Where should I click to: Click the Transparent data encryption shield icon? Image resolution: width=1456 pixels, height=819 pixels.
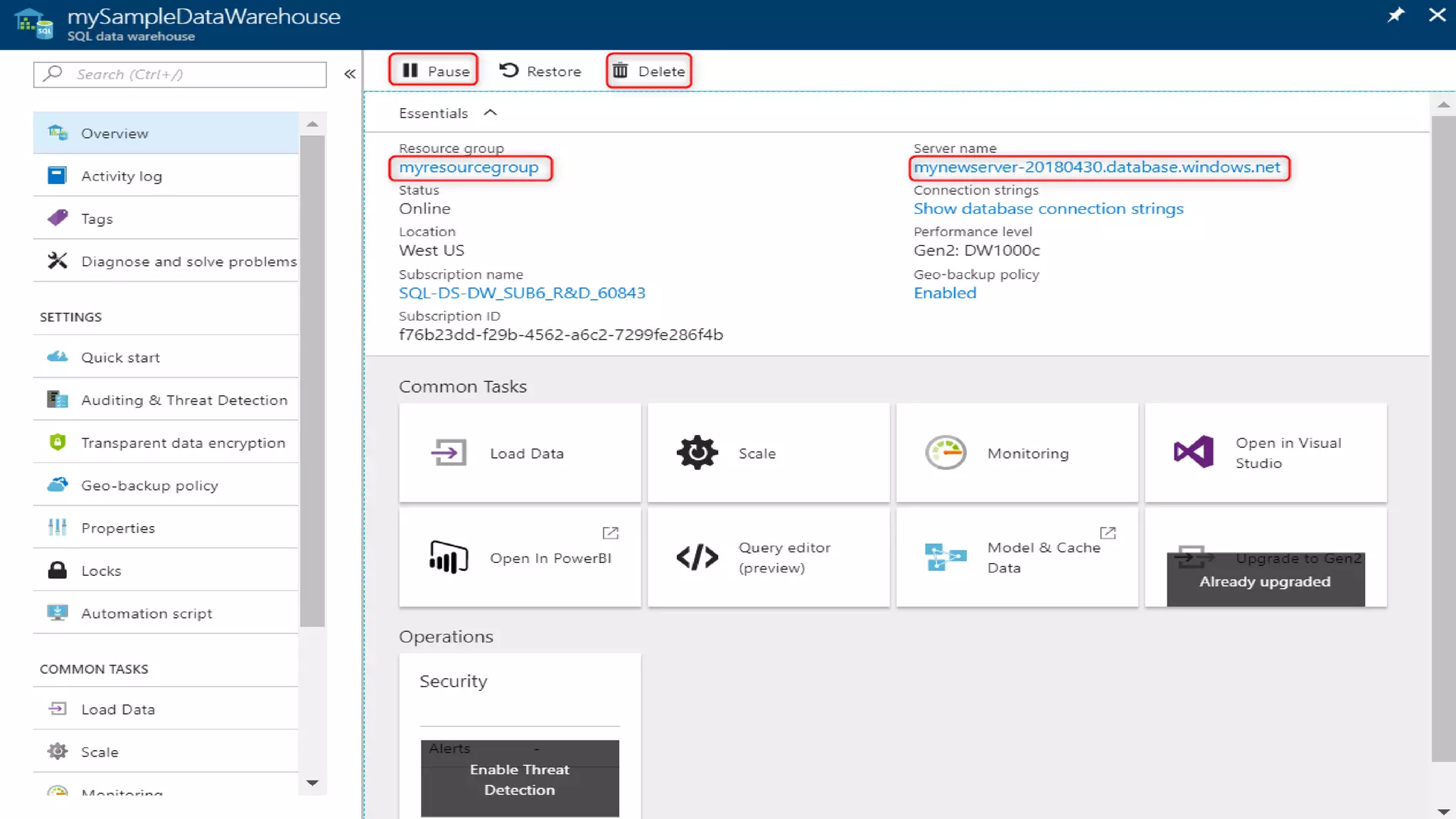pos(58,441)
